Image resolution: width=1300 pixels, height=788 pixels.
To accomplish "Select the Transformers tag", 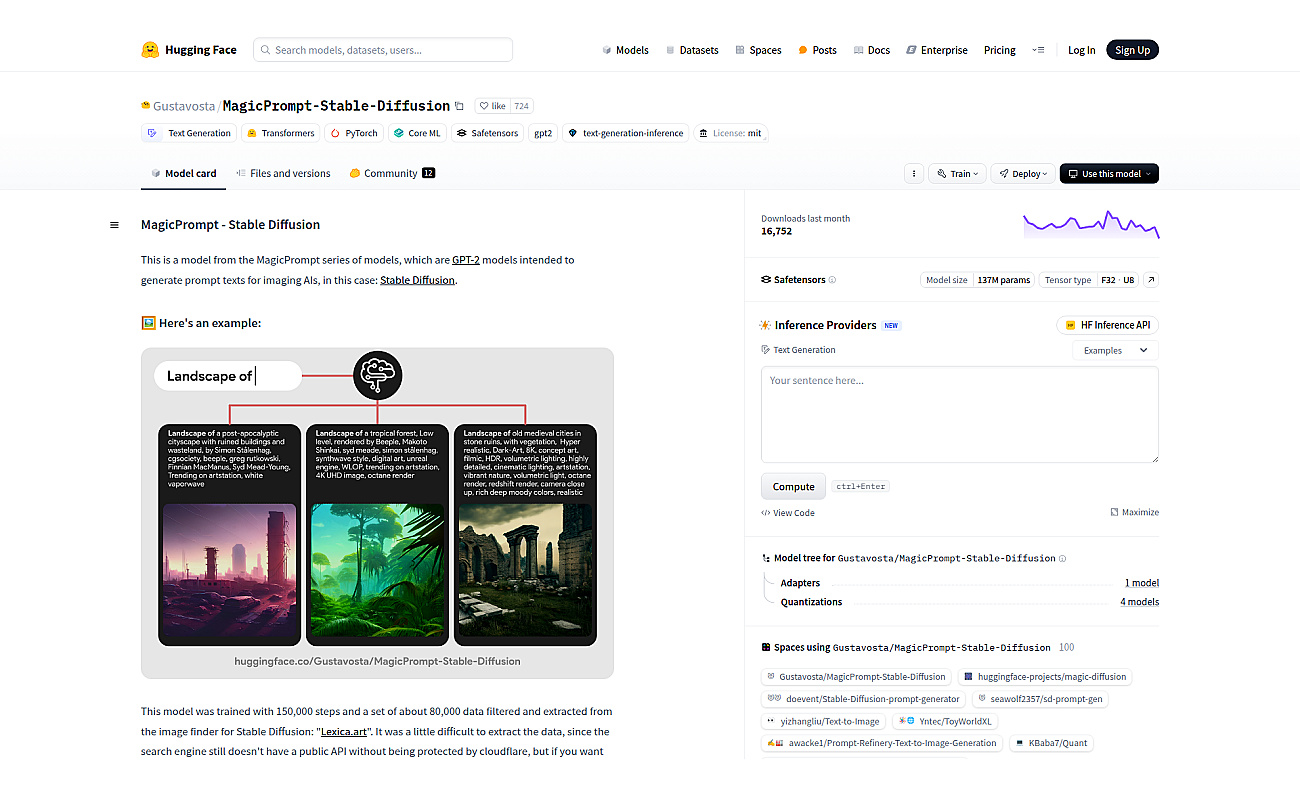I will 281,133.
